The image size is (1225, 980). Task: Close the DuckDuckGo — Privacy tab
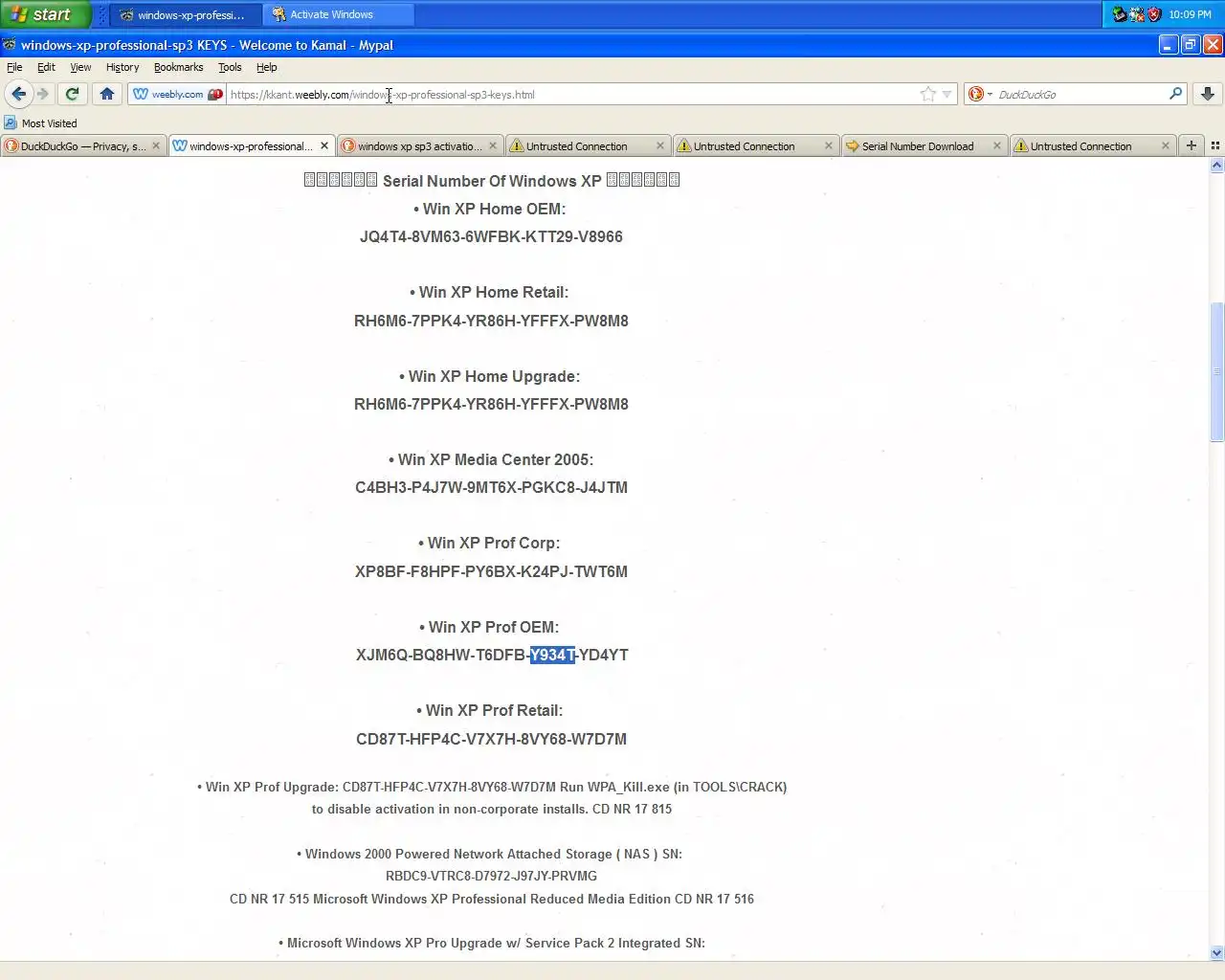click(156, 145)
